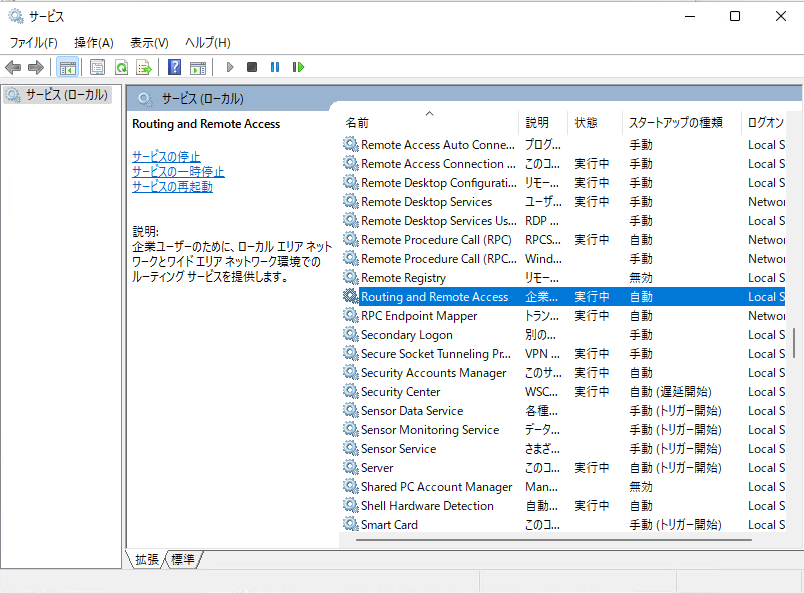Click the Pause Service toolbar icon
804x593 pixels.
275,67
